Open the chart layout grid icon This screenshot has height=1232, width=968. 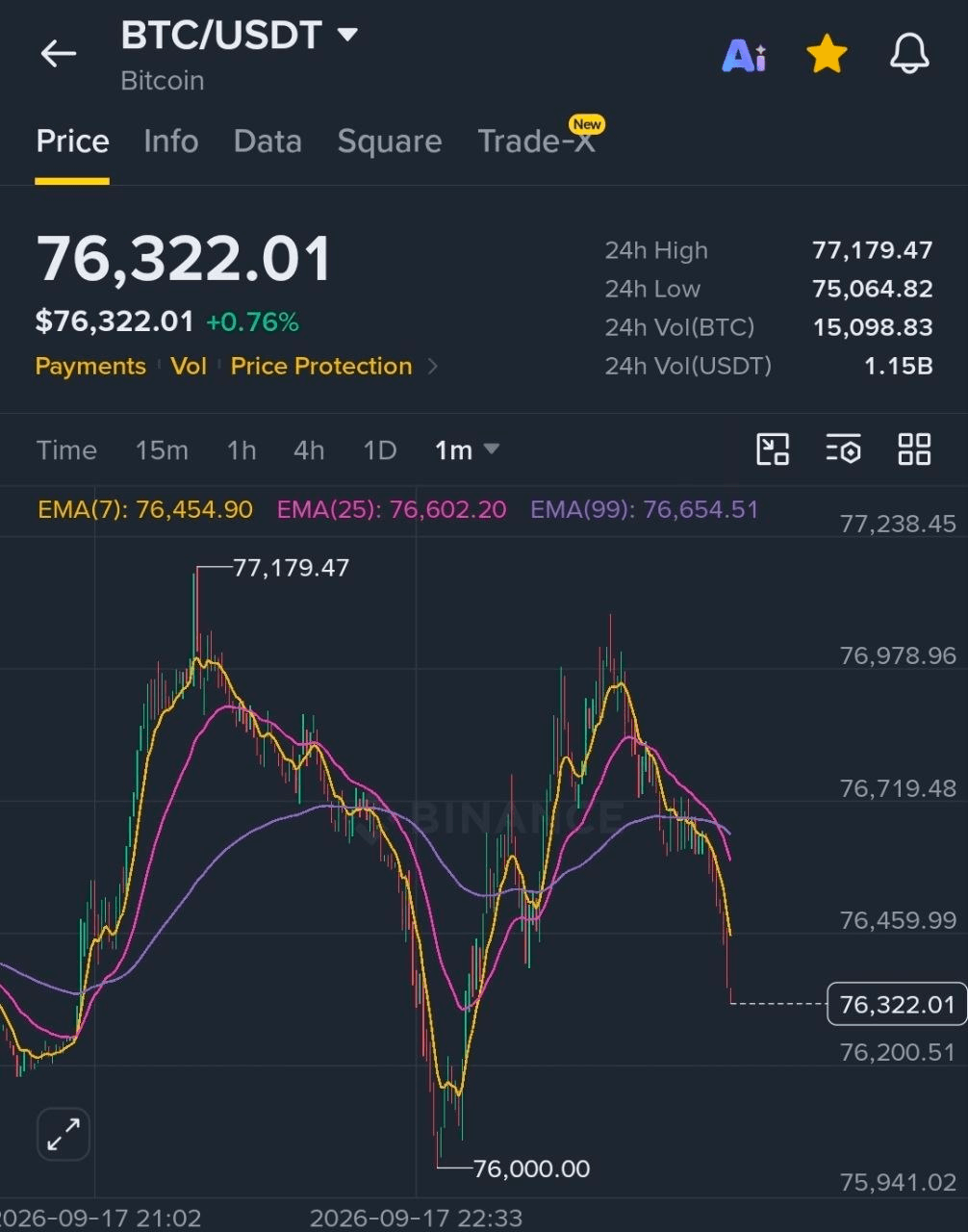[x=914, y=449]
